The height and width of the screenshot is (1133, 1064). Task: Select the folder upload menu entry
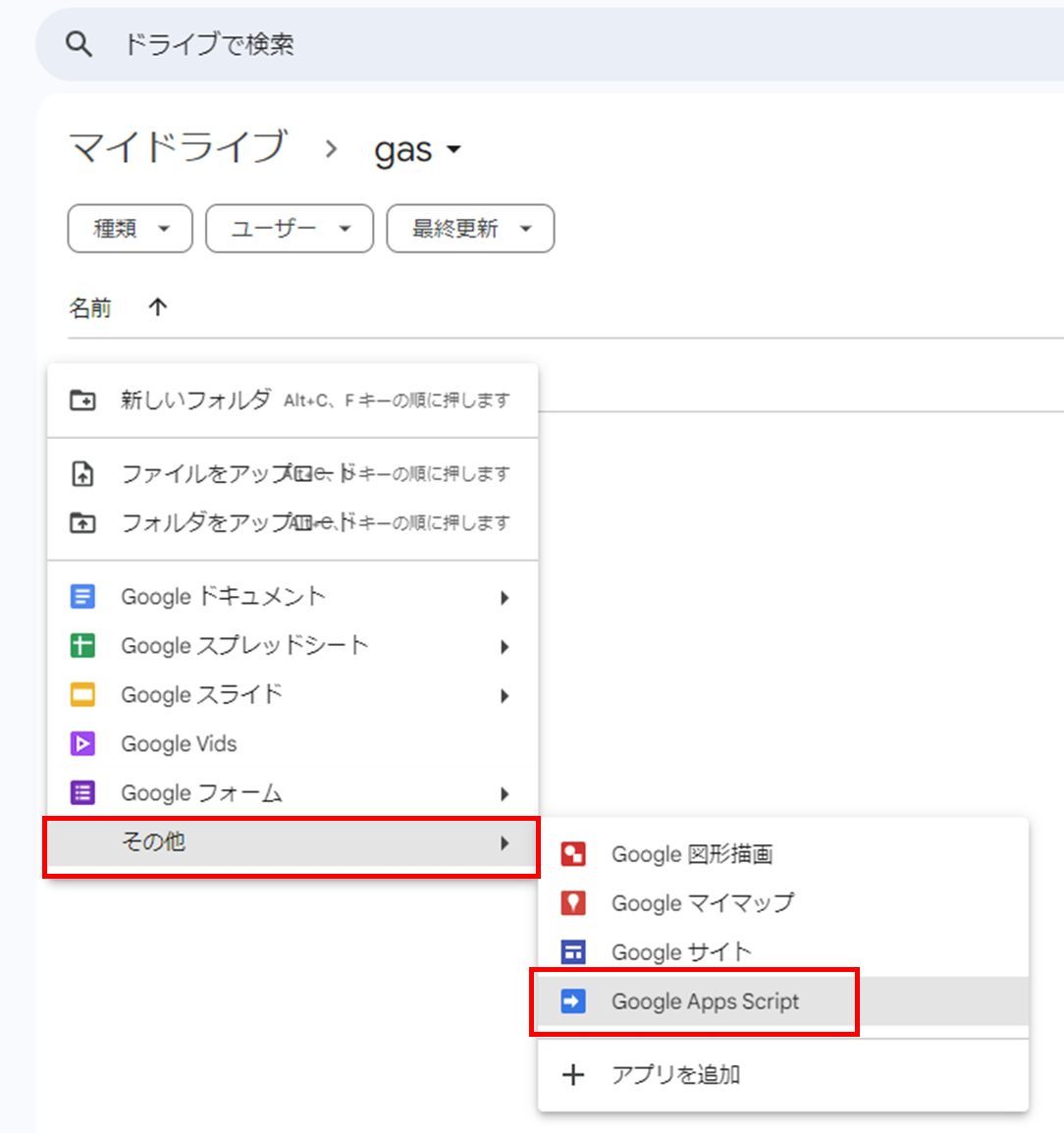tap(293, 522)
